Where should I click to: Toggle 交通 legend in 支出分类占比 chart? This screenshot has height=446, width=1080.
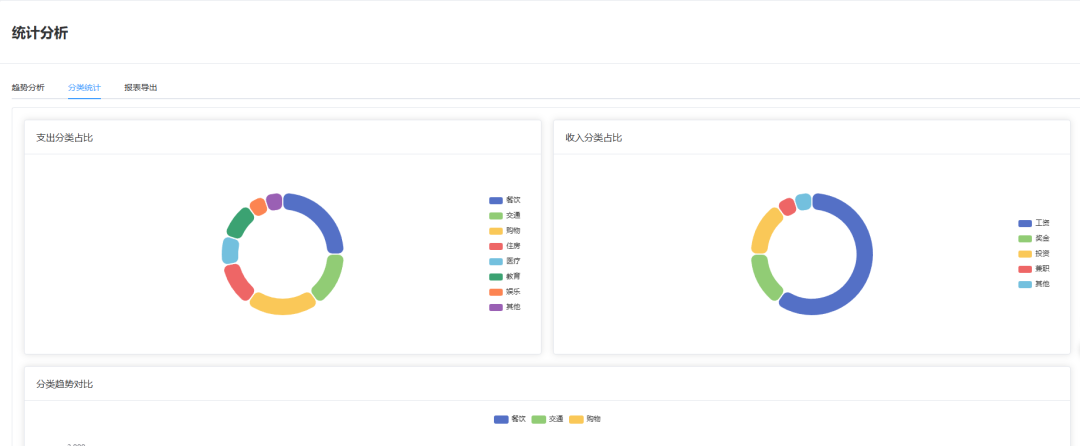pyautogui.click(x=504, y=215)
